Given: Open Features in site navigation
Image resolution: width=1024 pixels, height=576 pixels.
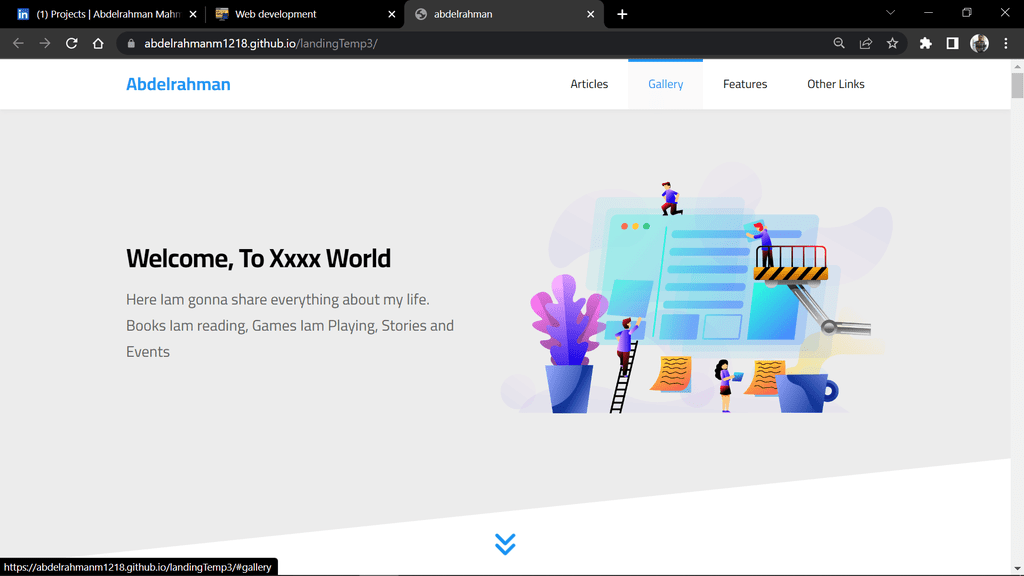Looking at the screenshot, I should [x=744, y=84].
